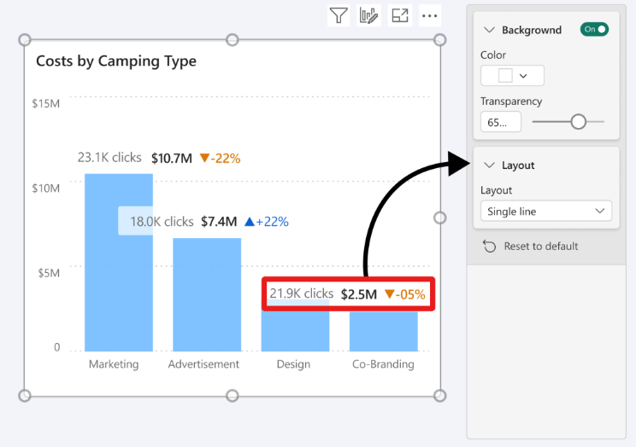
Task: Toggle the Background switch off
Action: 594,29
